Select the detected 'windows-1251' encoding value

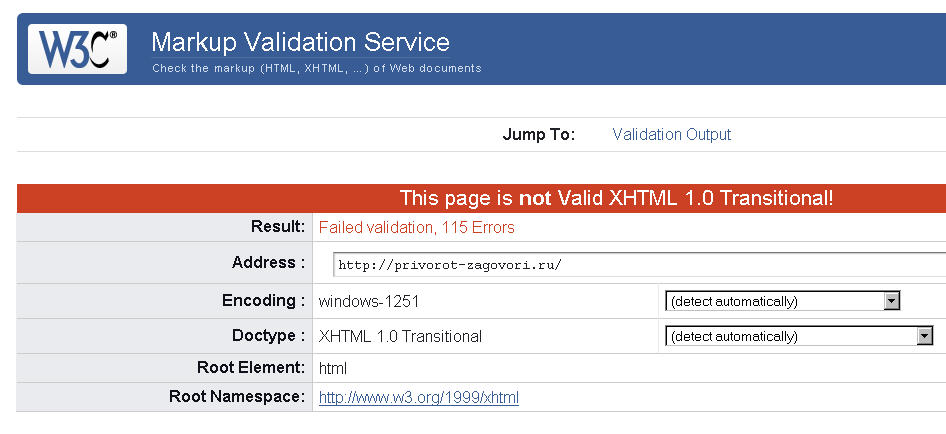pos(369,301)
